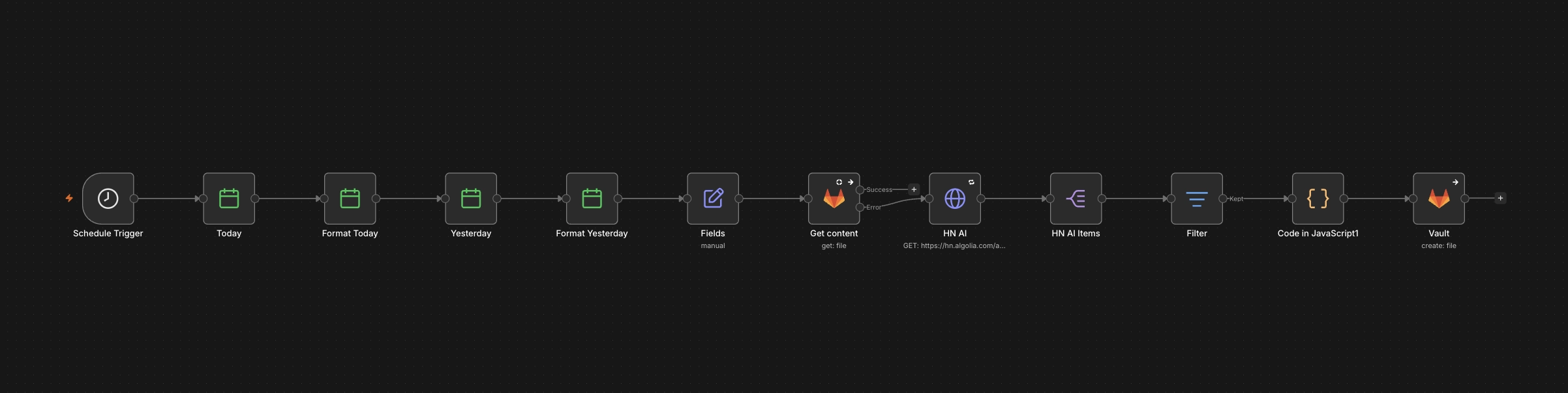Open the HN AI globe HTTP node
This screenshot has height=393, width=1568.
pyautogui.click(x=955, y=198)
